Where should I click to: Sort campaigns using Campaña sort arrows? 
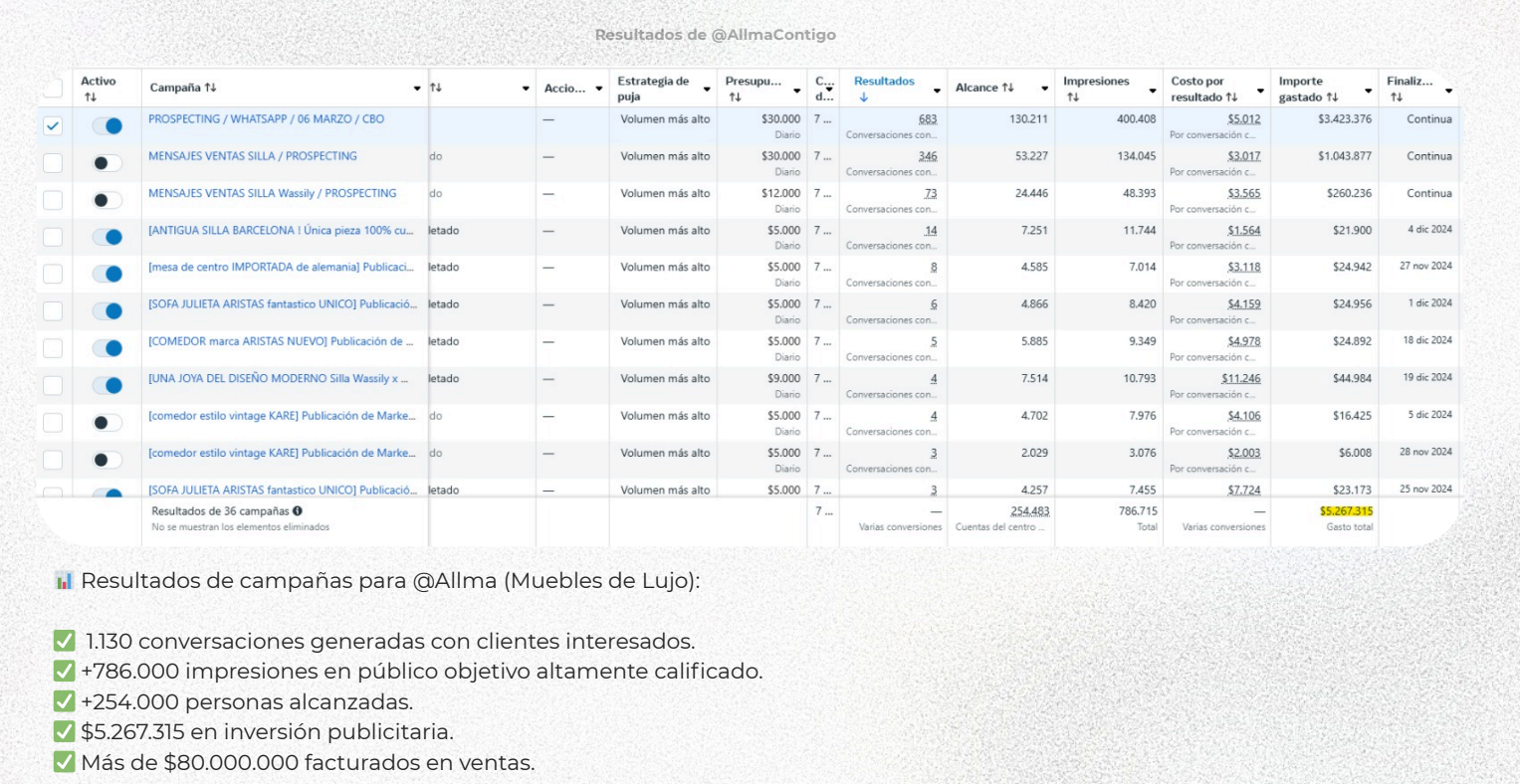coord(211,89)
